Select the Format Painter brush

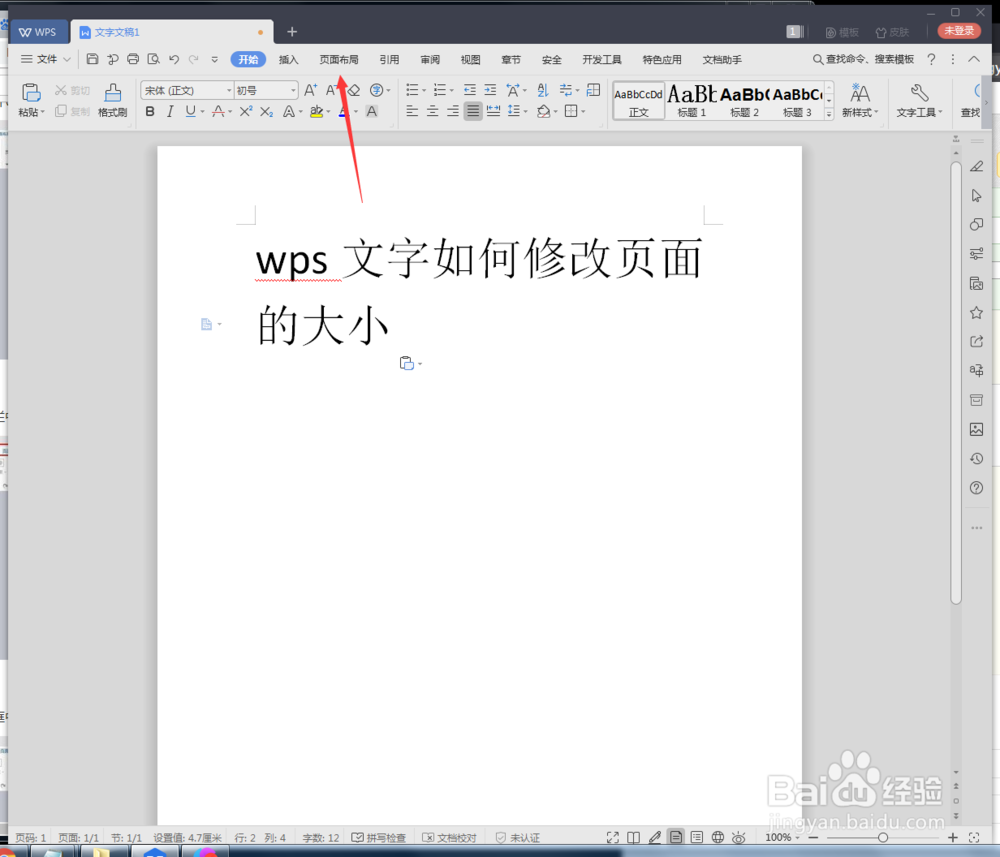[x=113, y=93]
